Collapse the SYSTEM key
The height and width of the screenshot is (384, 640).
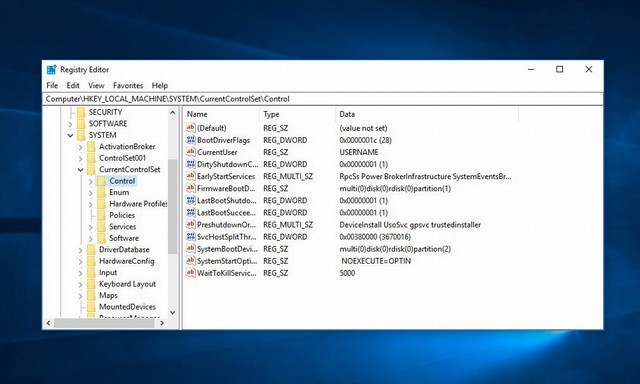point(70,135)
